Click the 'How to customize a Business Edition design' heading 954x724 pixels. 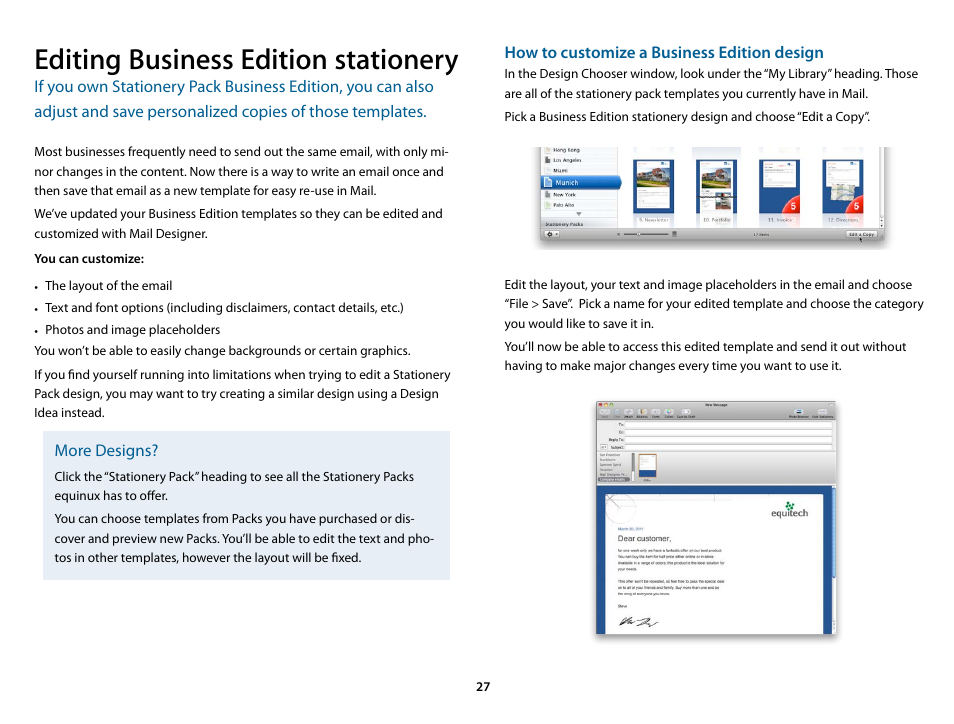(x=664, y=53)
